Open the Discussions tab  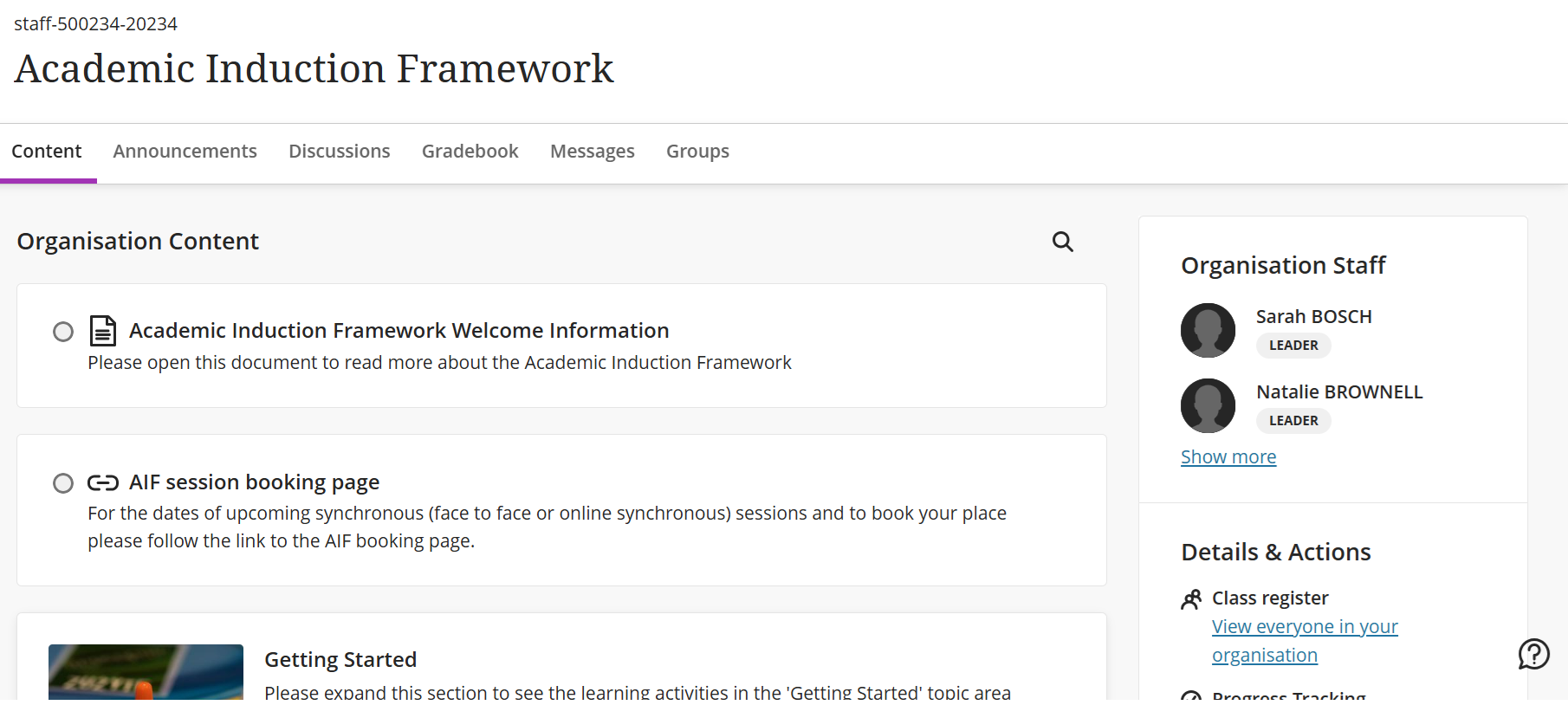click(340, 152)
